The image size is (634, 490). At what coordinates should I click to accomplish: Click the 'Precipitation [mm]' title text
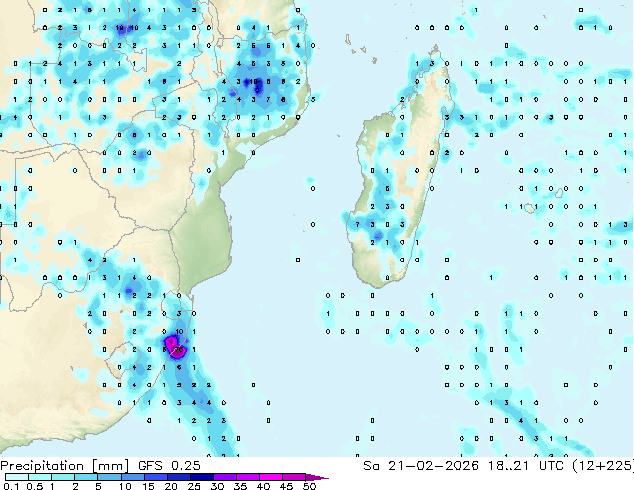(x=65, y=466)
